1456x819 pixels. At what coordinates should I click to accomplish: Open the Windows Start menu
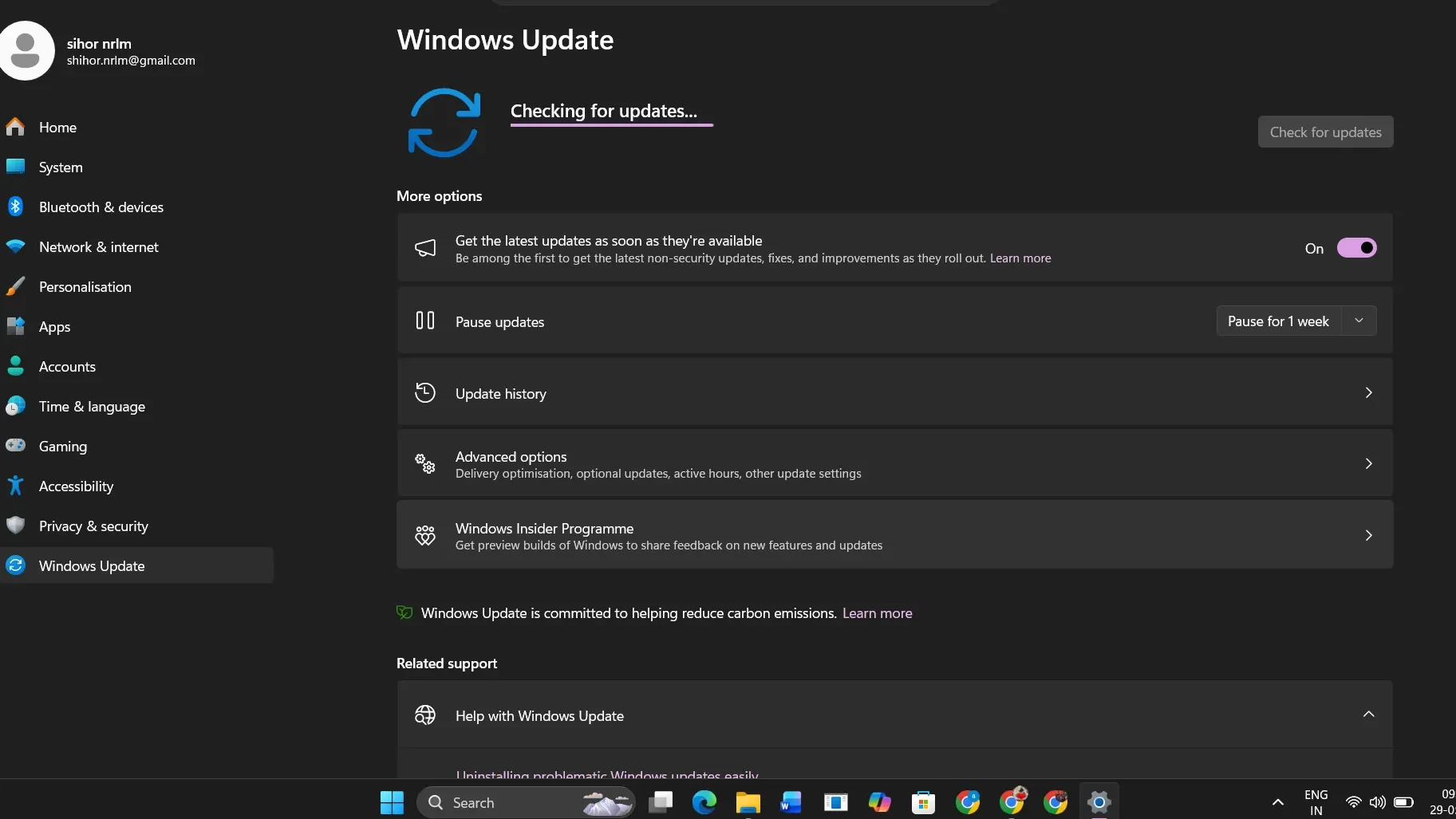[x=392, y=802]
